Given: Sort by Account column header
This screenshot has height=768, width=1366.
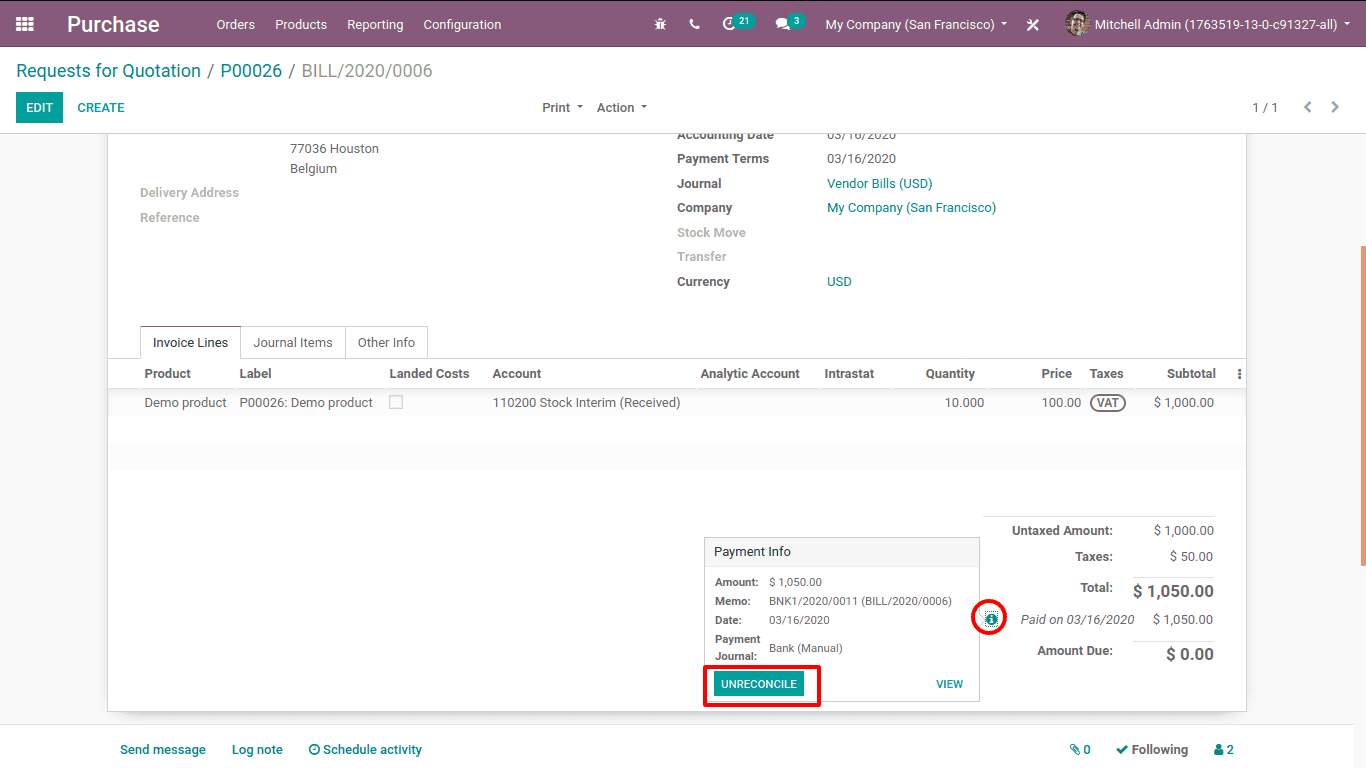Looking at the screenshot, I should pos(517,374).
